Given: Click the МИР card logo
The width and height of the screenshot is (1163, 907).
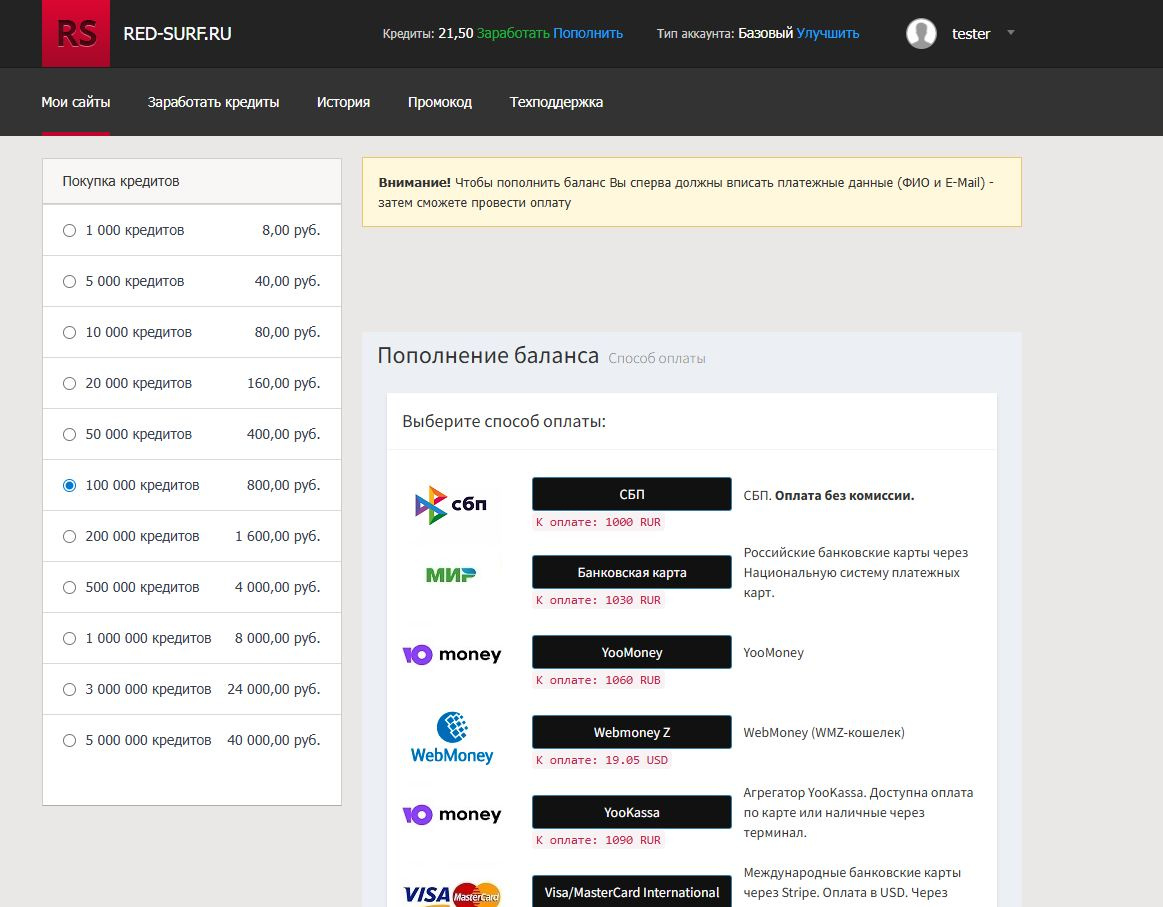Looking at the screenshot, I should 451,574.
